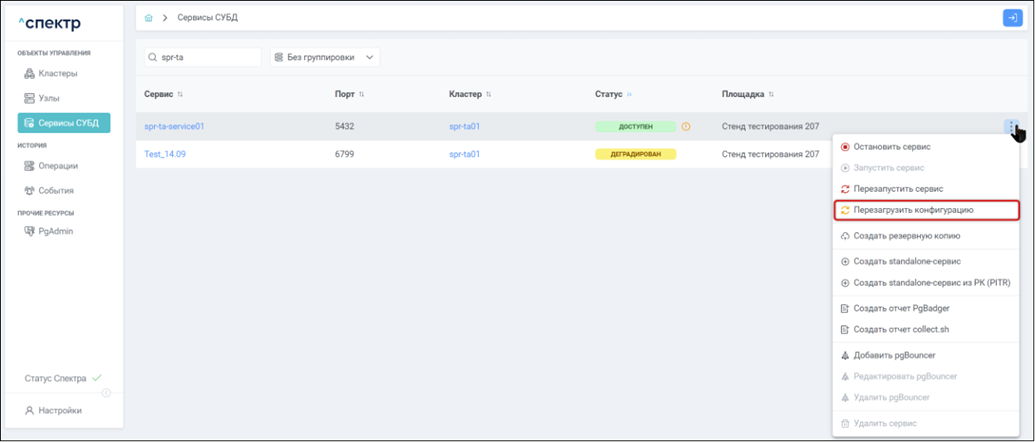
Task: Select Добавить pgBouncer from the menu
Action: tap(893, 355)
